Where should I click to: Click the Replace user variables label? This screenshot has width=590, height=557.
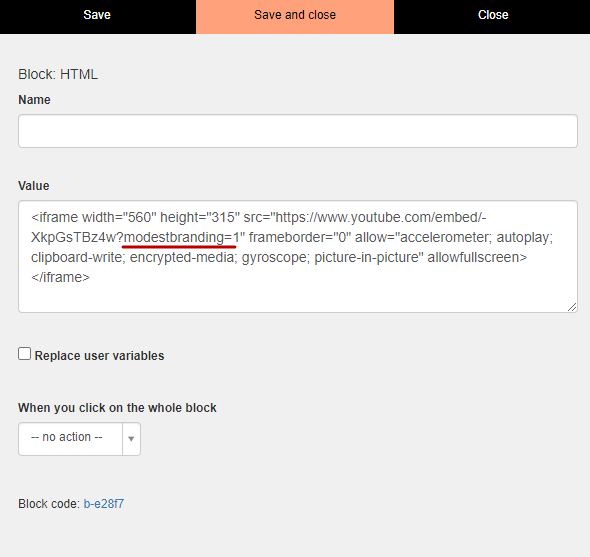pyautogui.click(x=99, y=356)
